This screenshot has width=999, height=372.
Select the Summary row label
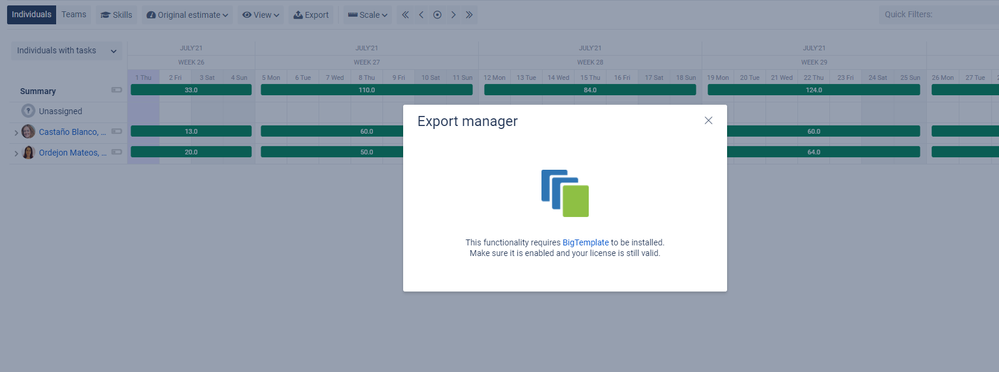(38, 91)
